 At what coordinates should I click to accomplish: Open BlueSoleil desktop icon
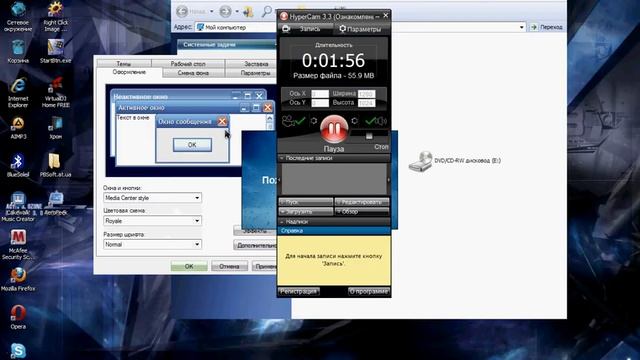[x=18, y=166]
